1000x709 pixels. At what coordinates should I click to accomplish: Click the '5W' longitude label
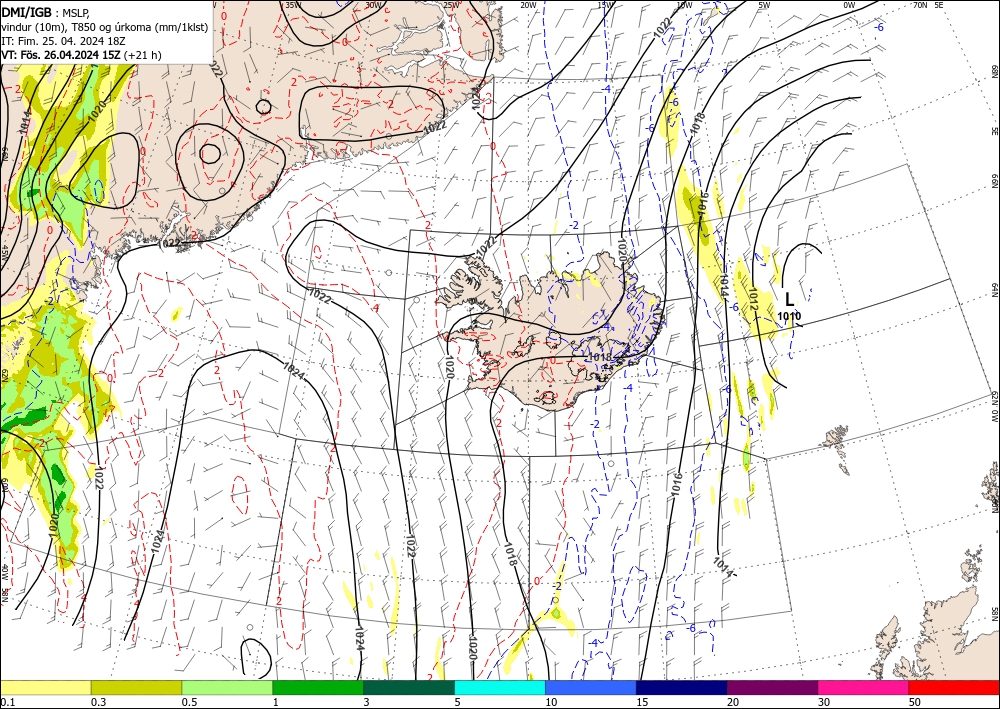(765, 5)
